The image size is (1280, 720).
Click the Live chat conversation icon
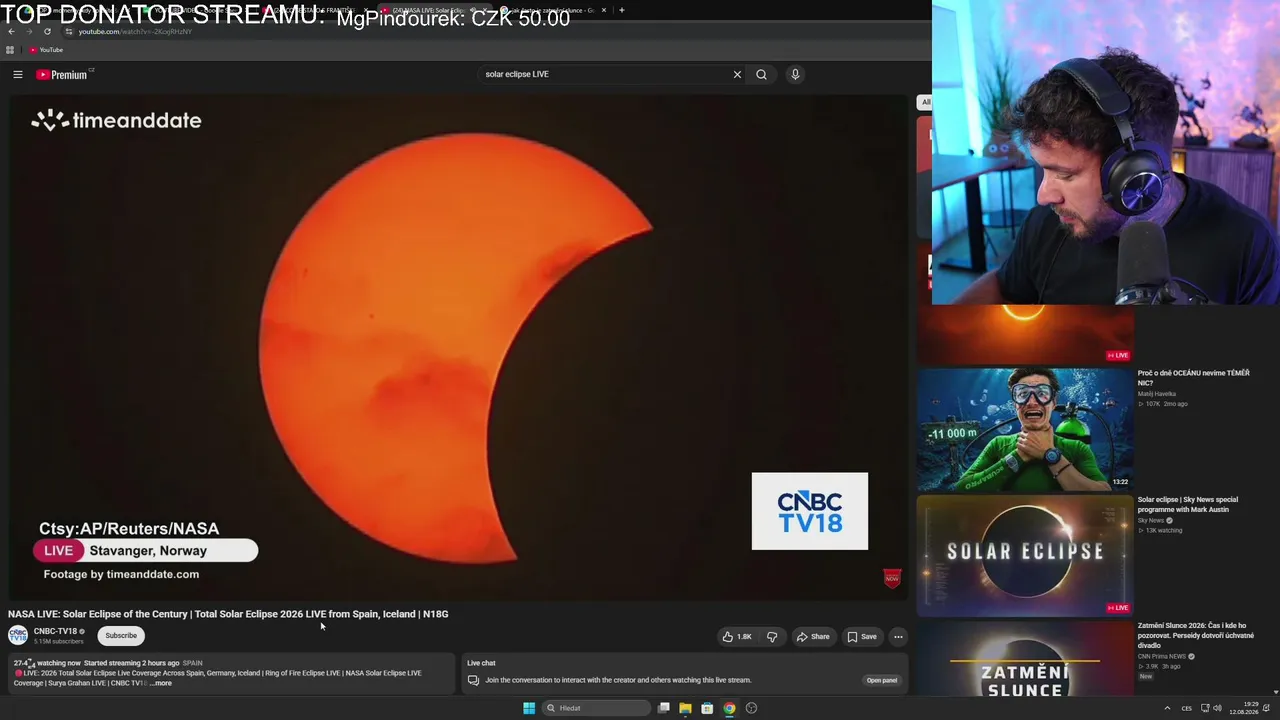(473, 680)
